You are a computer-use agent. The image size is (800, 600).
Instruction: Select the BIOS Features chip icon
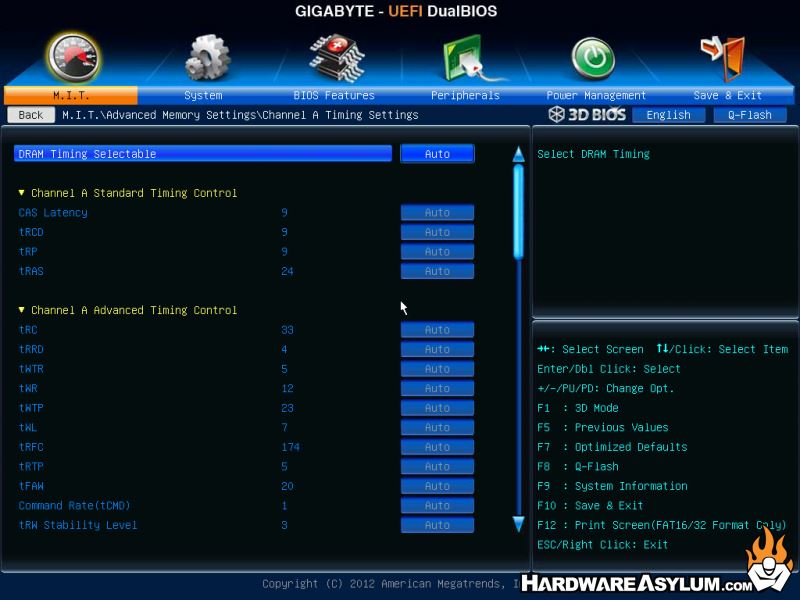[x=336, y=58]
